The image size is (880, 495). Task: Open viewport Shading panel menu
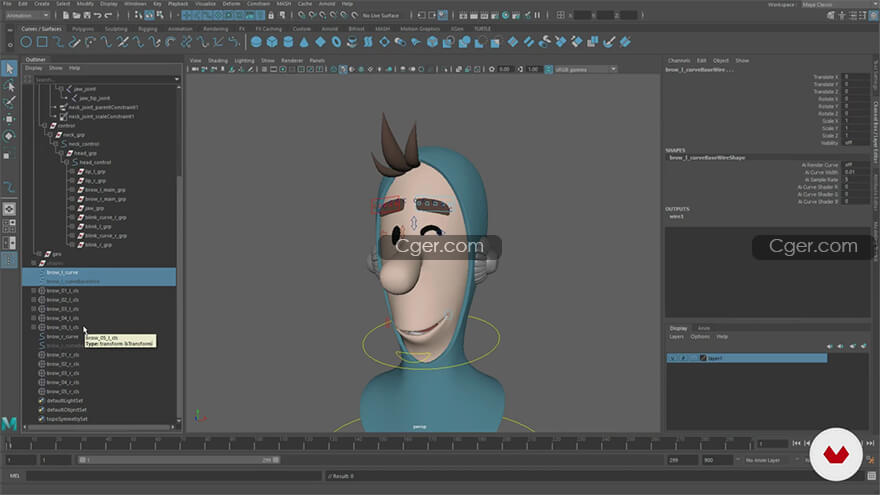[x=218, y=61]
